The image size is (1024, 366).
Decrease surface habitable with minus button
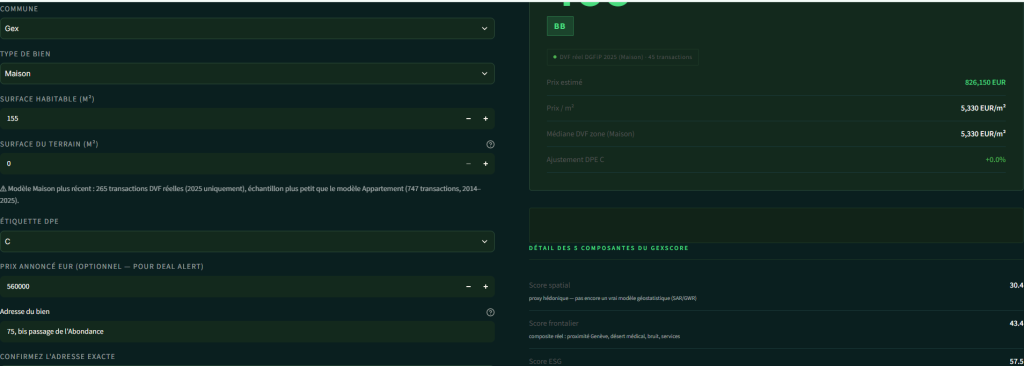pyautogui.click(x=468, y=119)
